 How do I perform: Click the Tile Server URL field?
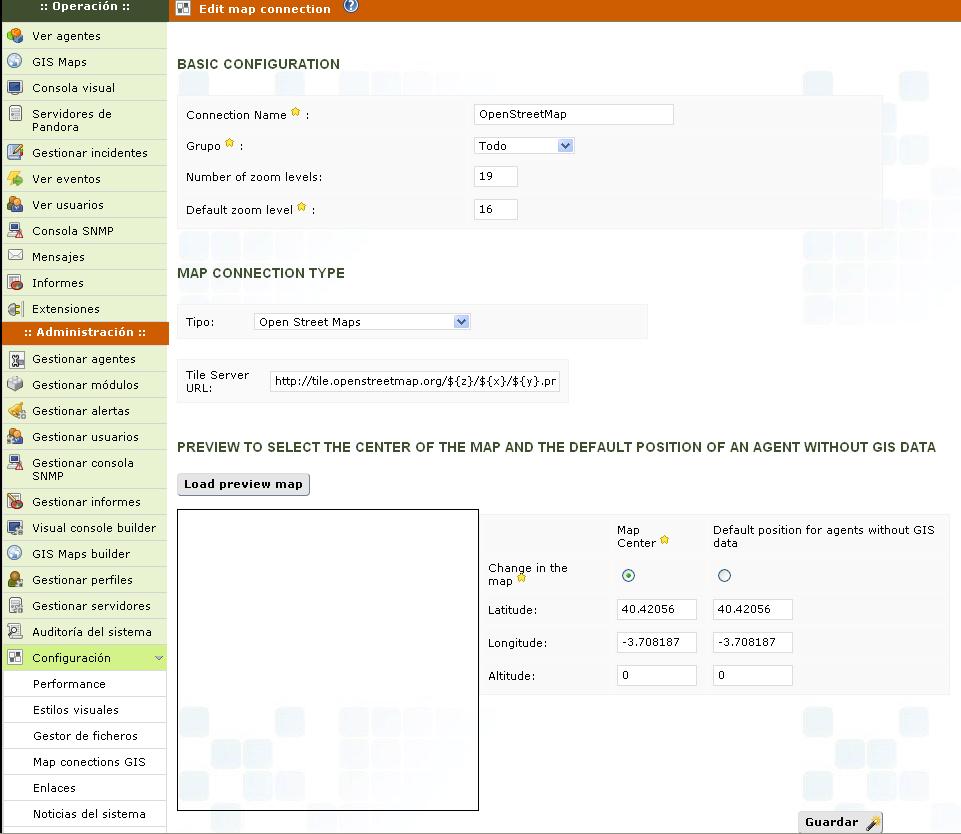(416, 381)
